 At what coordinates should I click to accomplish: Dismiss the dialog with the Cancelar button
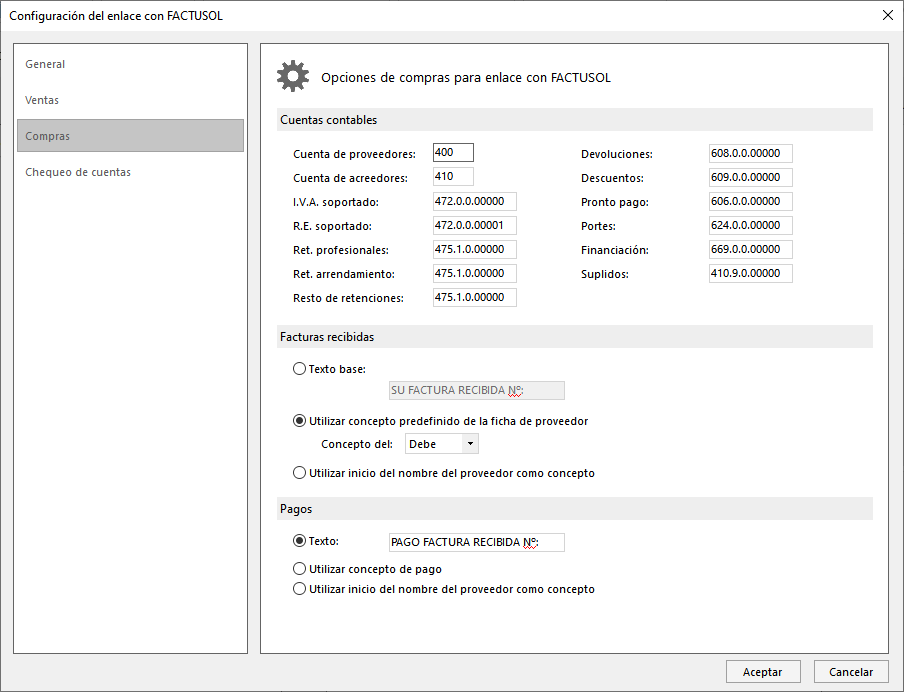(x=851, y=672)
